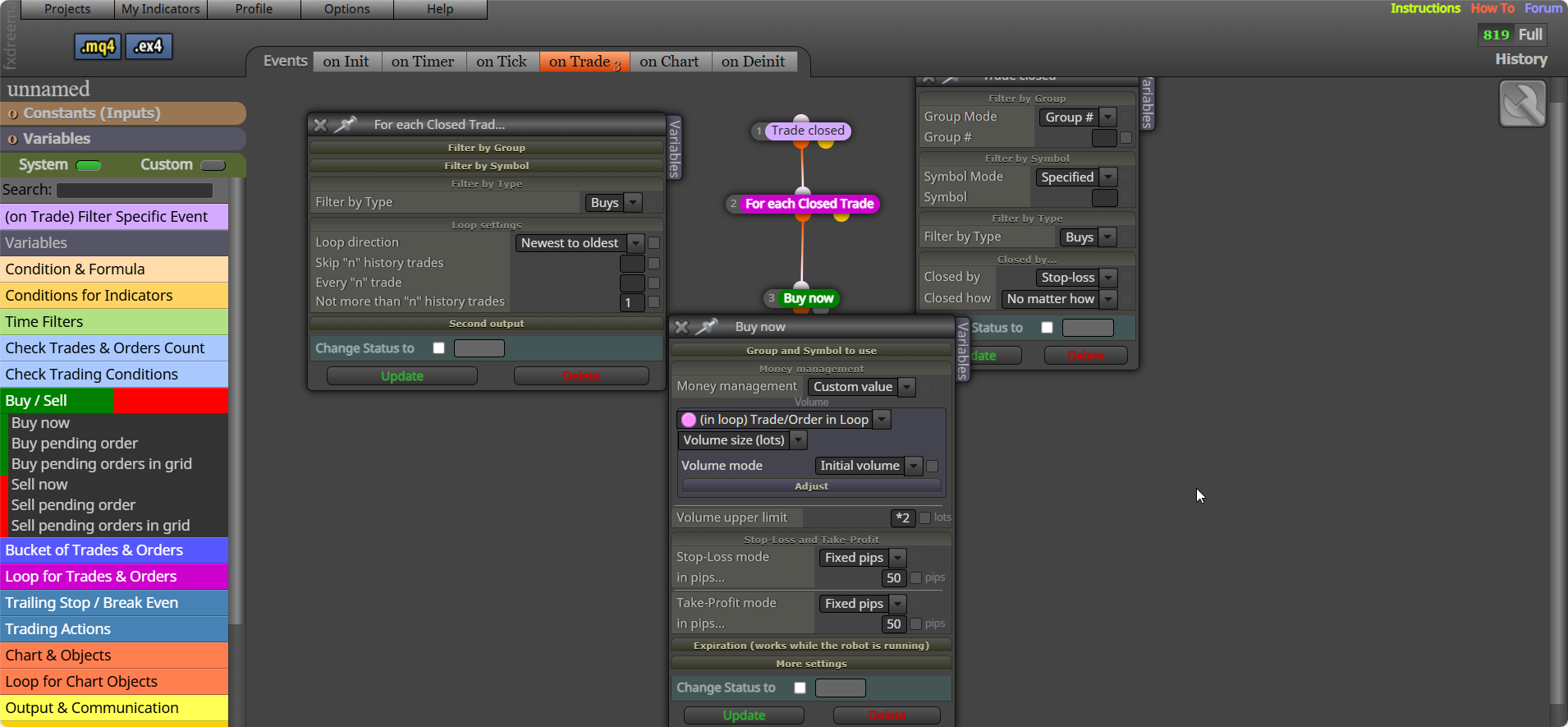The height and width of the screenshot is (727, 1568).
Task: Tick Change Status to in Closed Trade panel
Action: (x=438, y=348)
